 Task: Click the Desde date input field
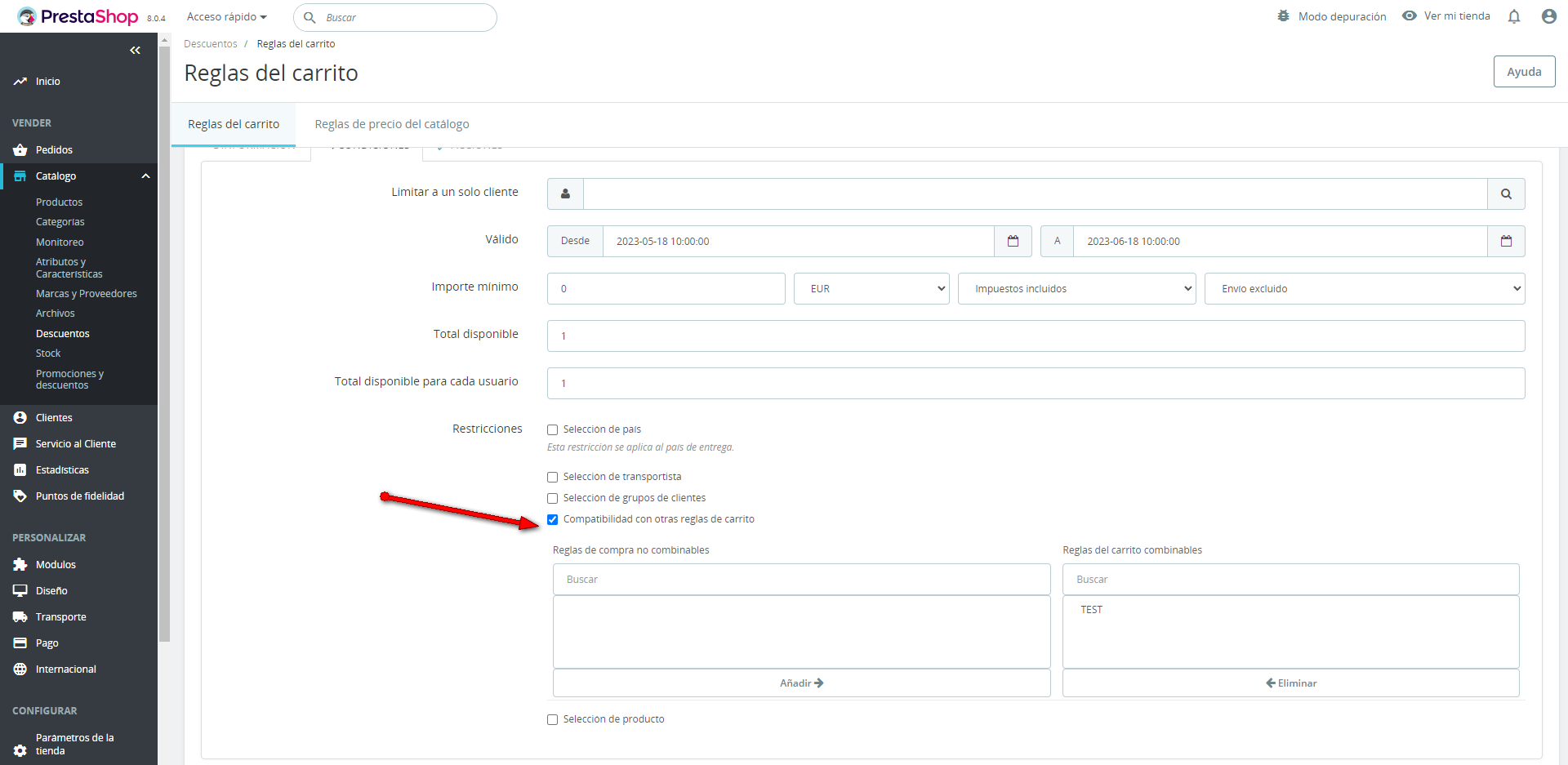coord(798,242)
